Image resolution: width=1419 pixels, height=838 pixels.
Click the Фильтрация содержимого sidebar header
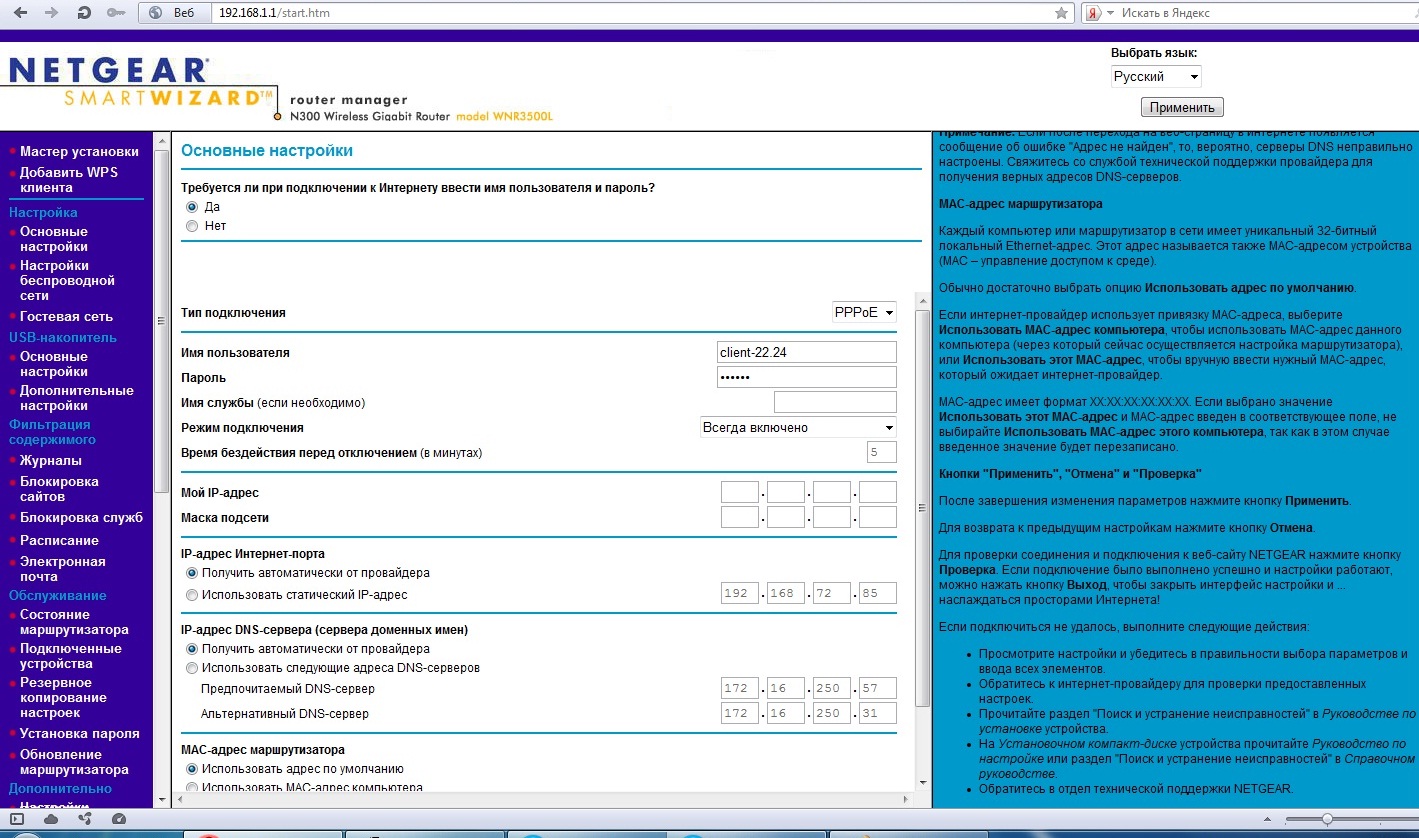pyautogui.click(x=52, y=432)
